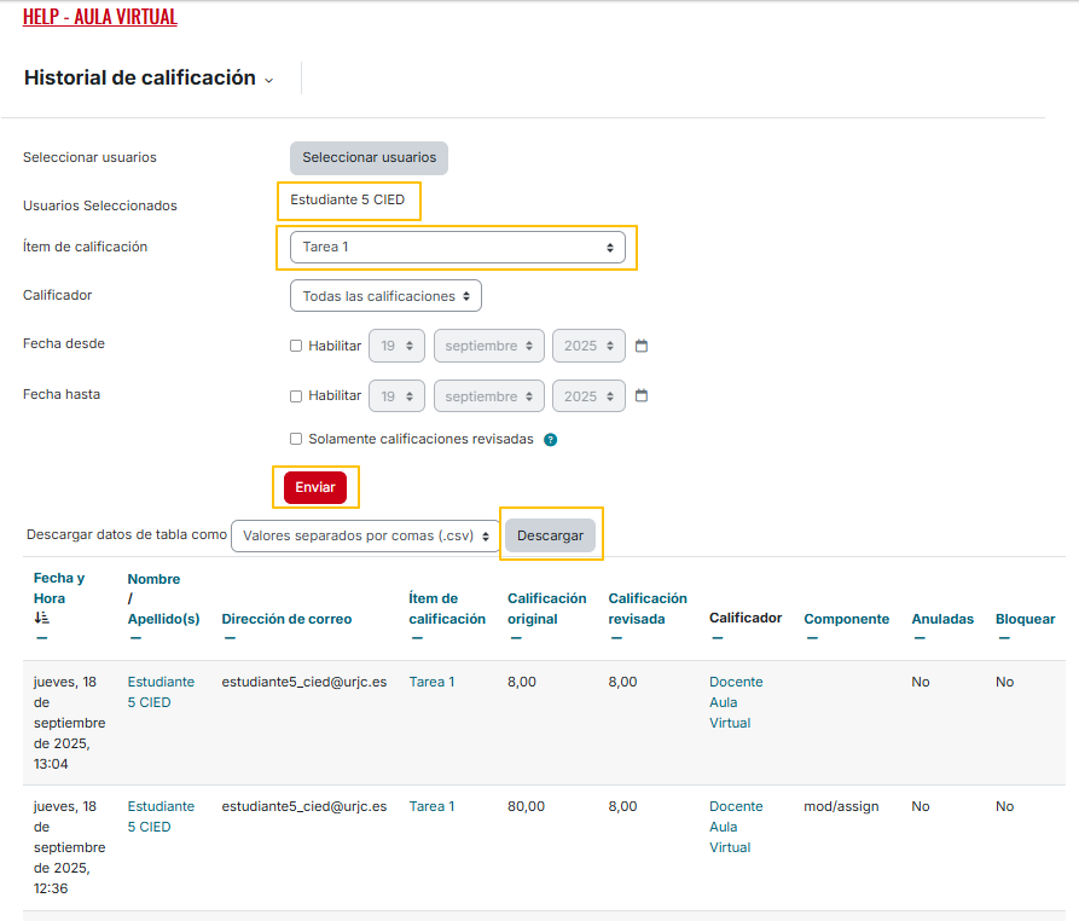The image size is (1080, 922).
Task: Click the Seleccionar usuarios button
Action: click(369, 158)
